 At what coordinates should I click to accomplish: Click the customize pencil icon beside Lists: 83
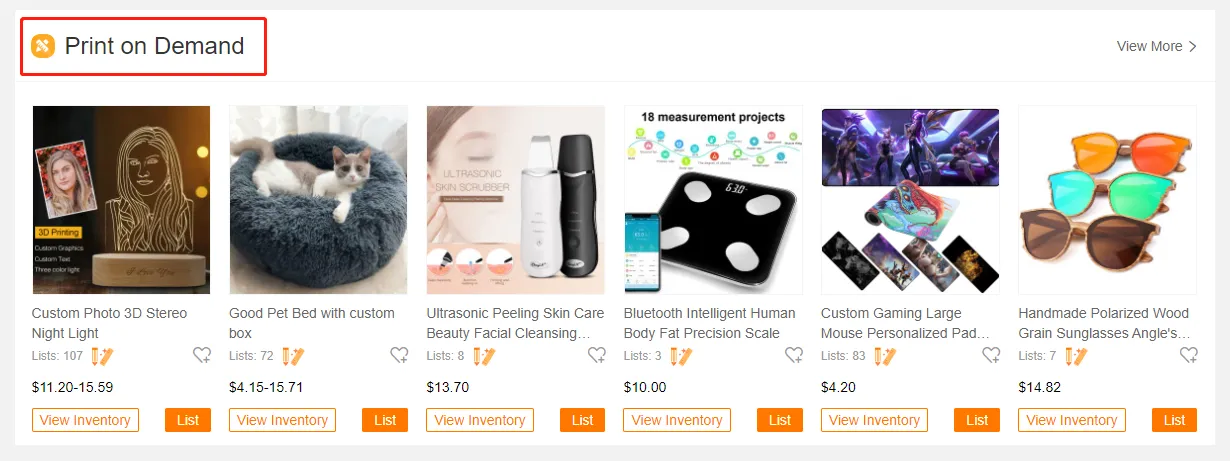pos(884,355)
